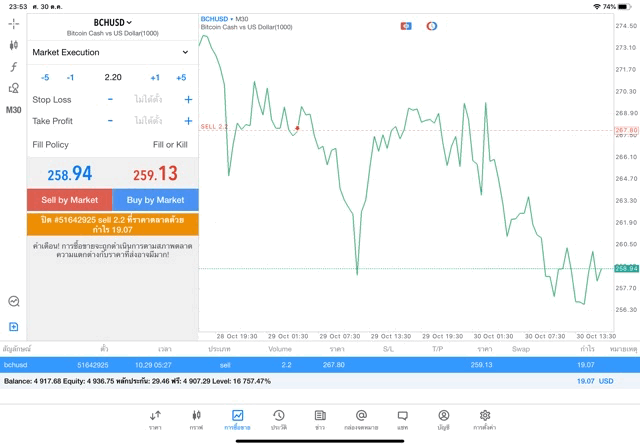Tap the Balance and Equity summary line
The width and height of the screenshot is (640, 447).
click(137, 381)
